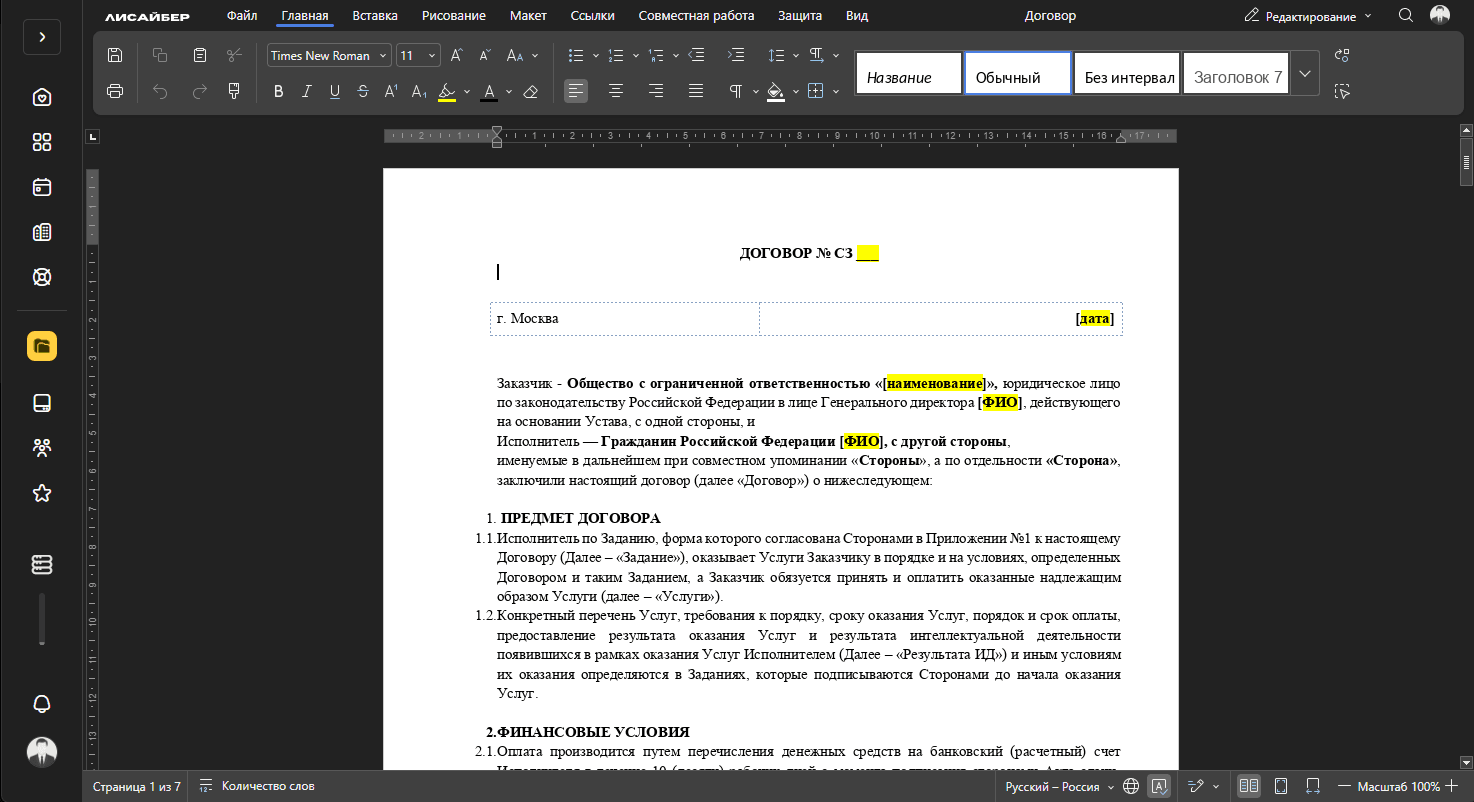Expand the bullet list options arrow
Screen dimensions: 1474x802
595,56
